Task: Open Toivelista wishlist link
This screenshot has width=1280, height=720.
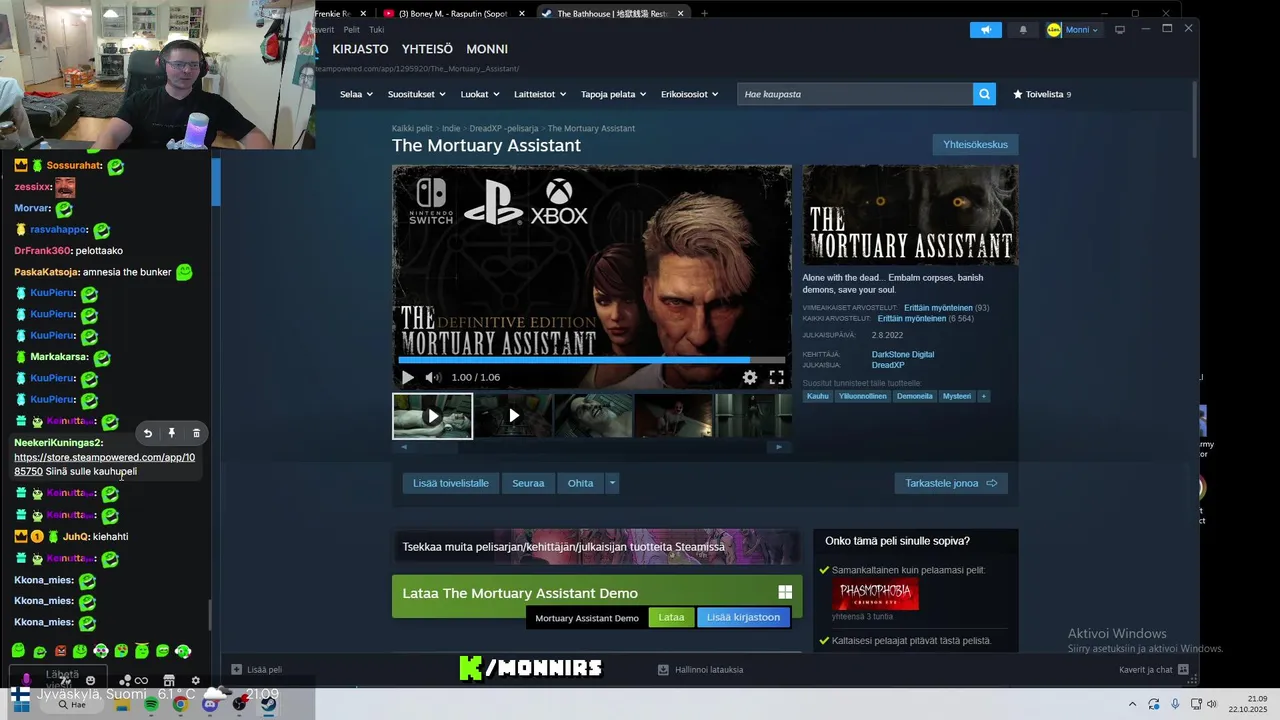Action: pos(1042,94)
